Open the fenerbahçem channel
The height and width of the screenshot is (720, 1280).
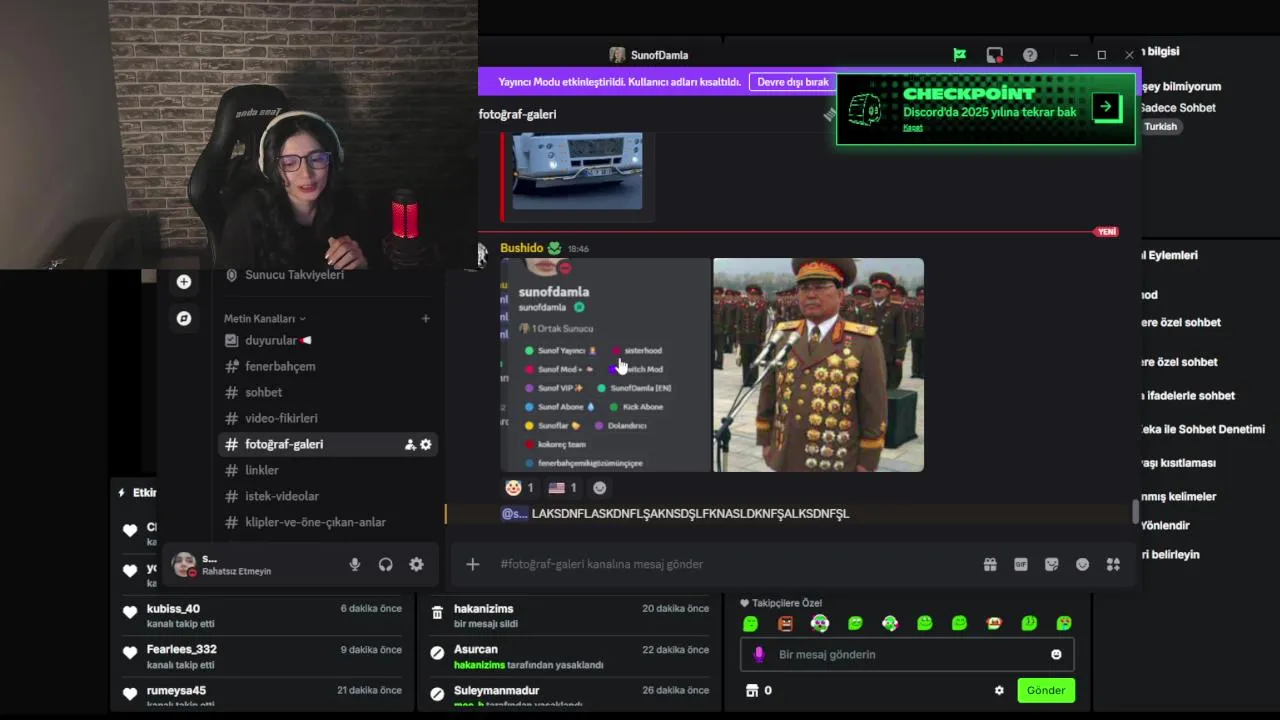pos(328,366)
